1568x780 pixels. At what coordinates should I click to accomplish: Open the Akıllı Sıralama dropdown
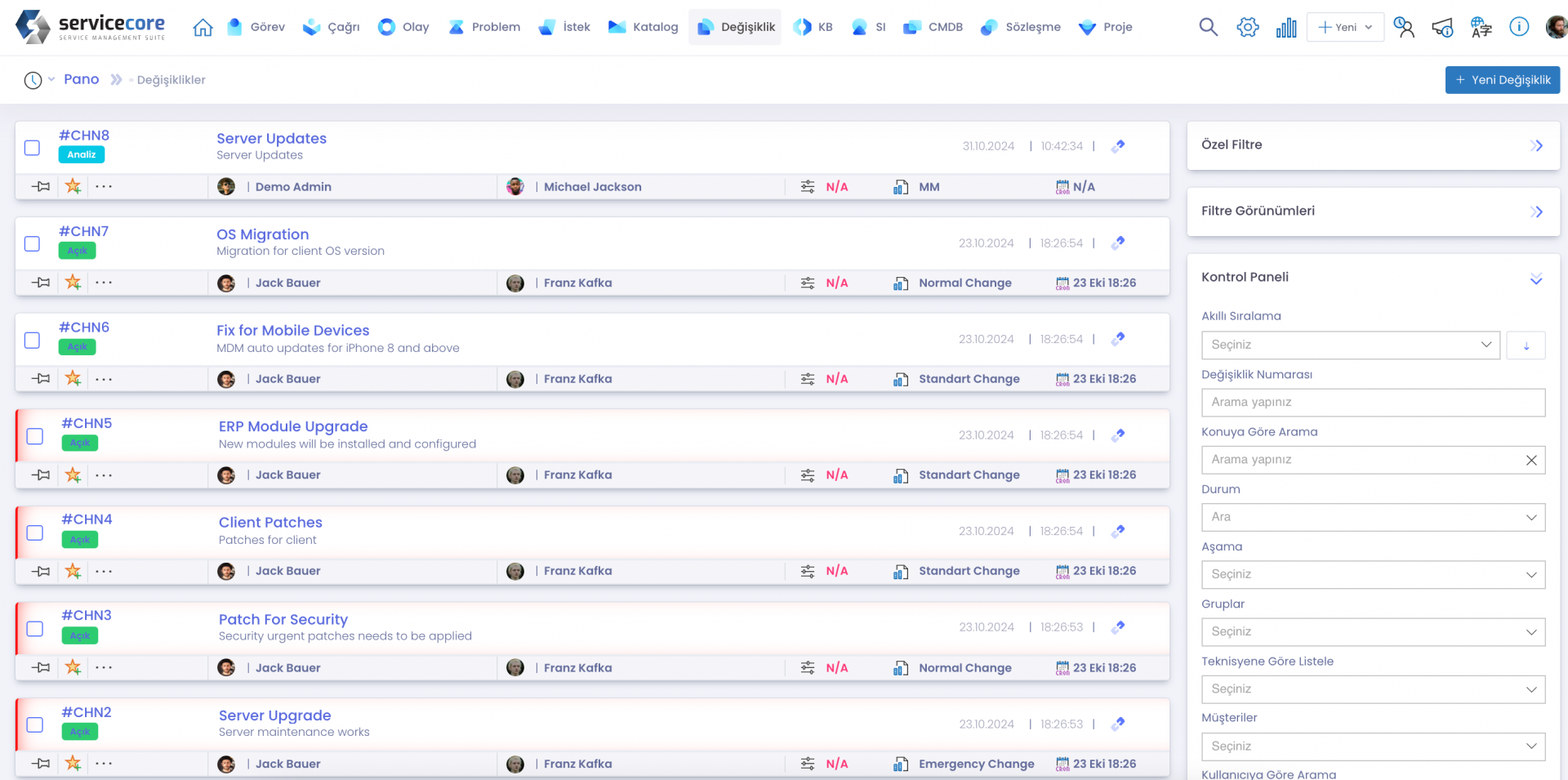1350,345
